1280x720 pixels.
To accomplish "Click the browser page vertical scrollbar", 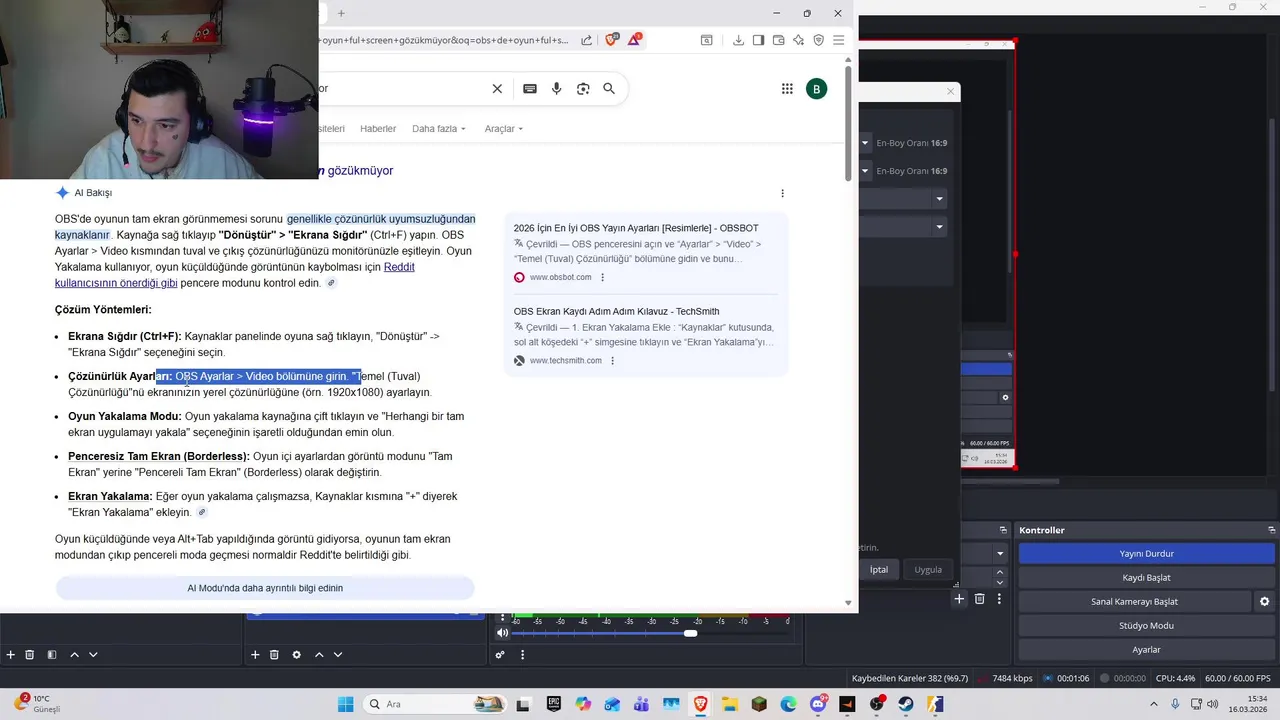I will click(849, 124).
